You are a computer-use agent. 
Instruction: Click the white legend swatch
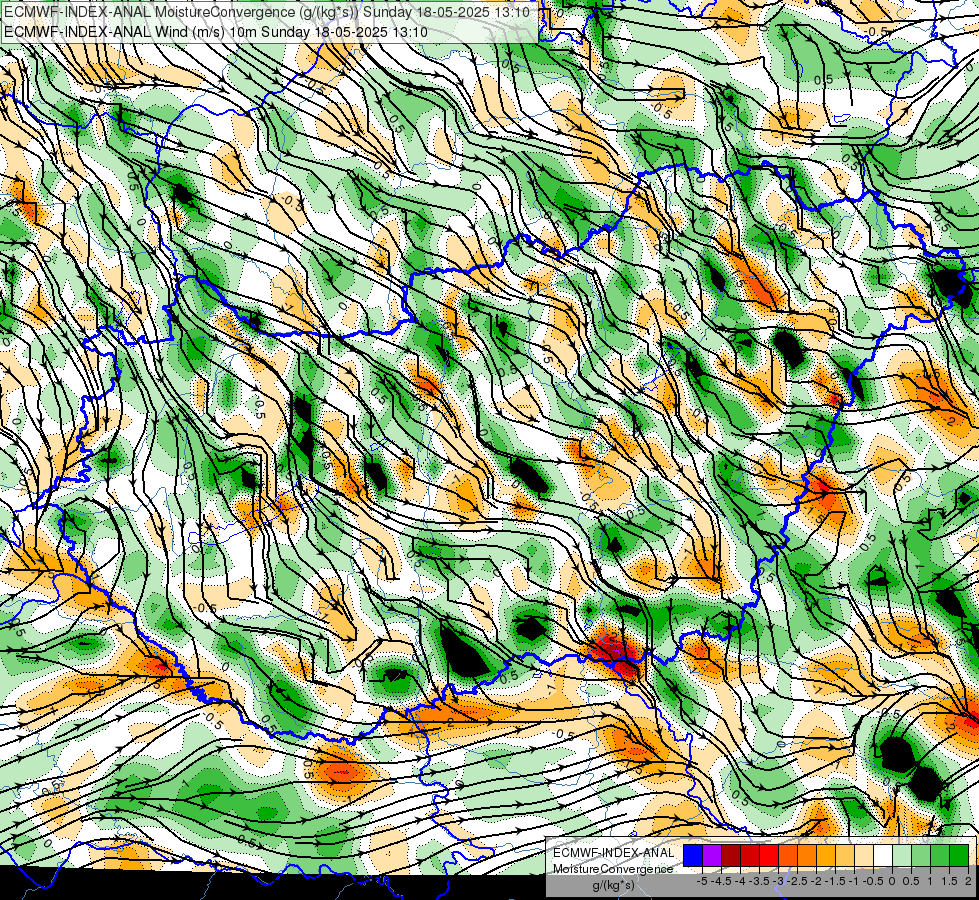(883, 856)
